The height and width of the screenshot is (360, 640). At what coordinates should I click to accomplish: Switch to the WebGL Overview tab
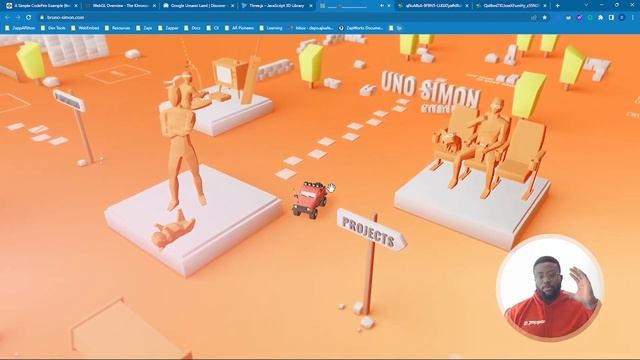[x=120, y=6]
